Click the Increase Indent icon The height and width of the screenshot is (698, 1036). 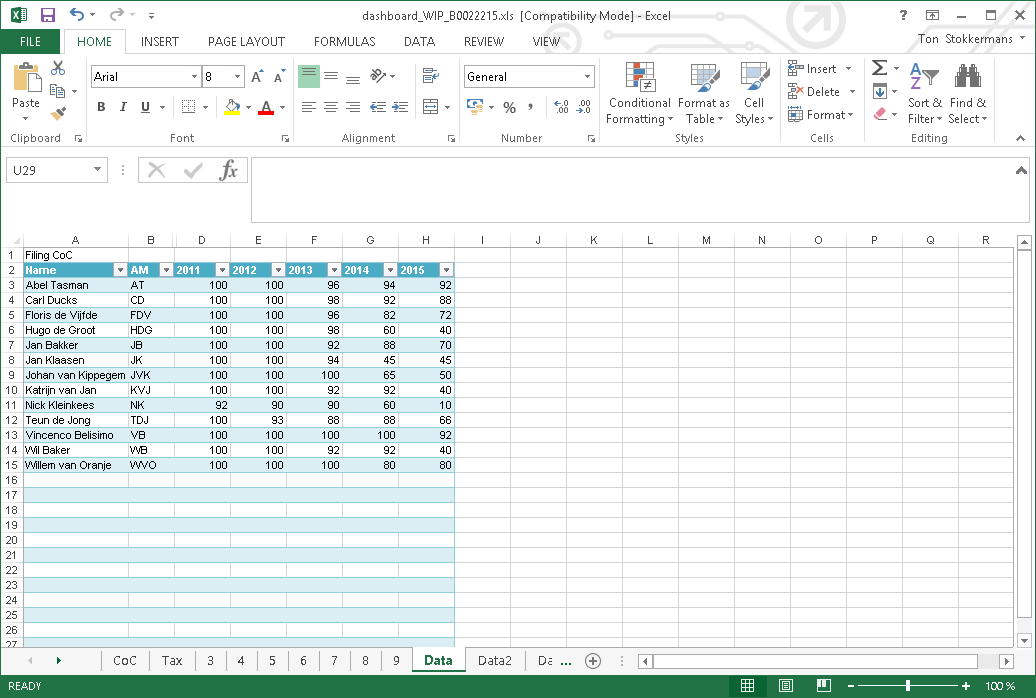pos(400,106)
